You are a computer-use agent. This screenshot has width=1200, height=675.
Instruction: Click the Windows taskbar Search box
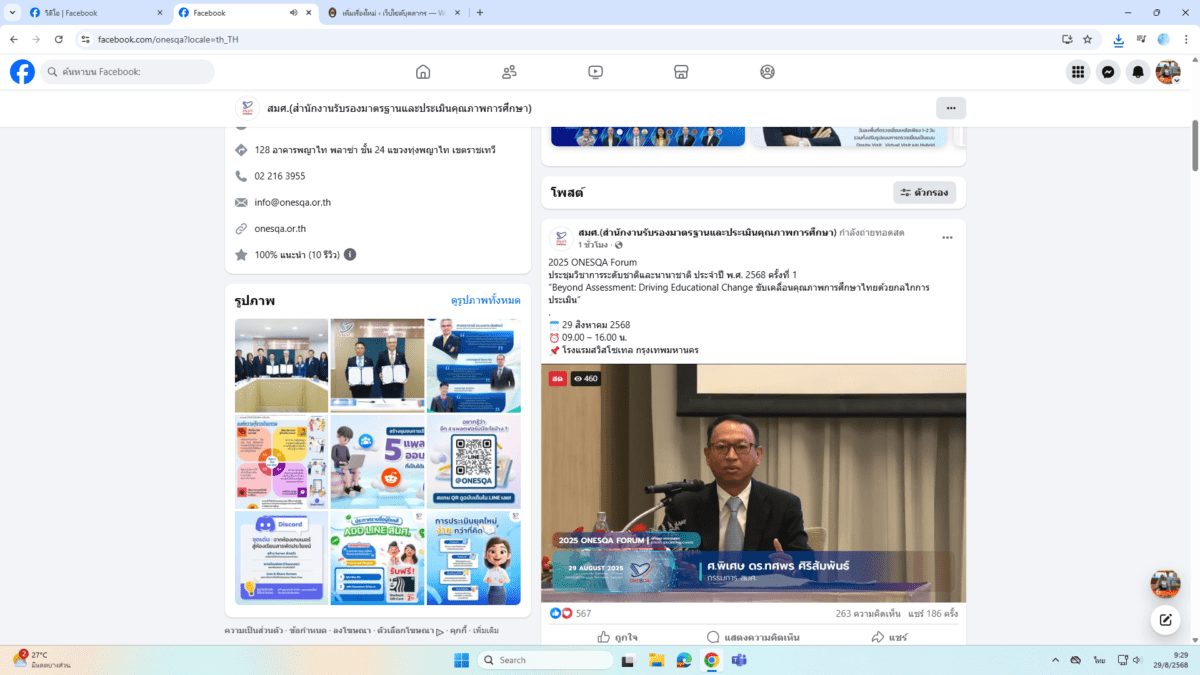pos(546,660)
